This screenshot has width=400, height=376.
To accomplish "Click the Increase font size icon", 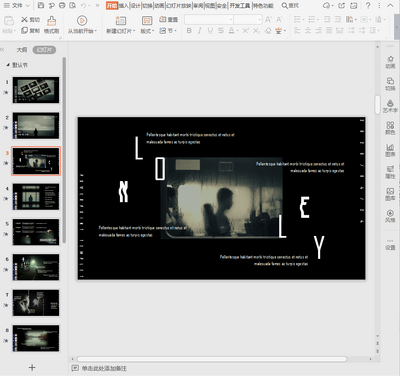I will click(x=268, y=20).
